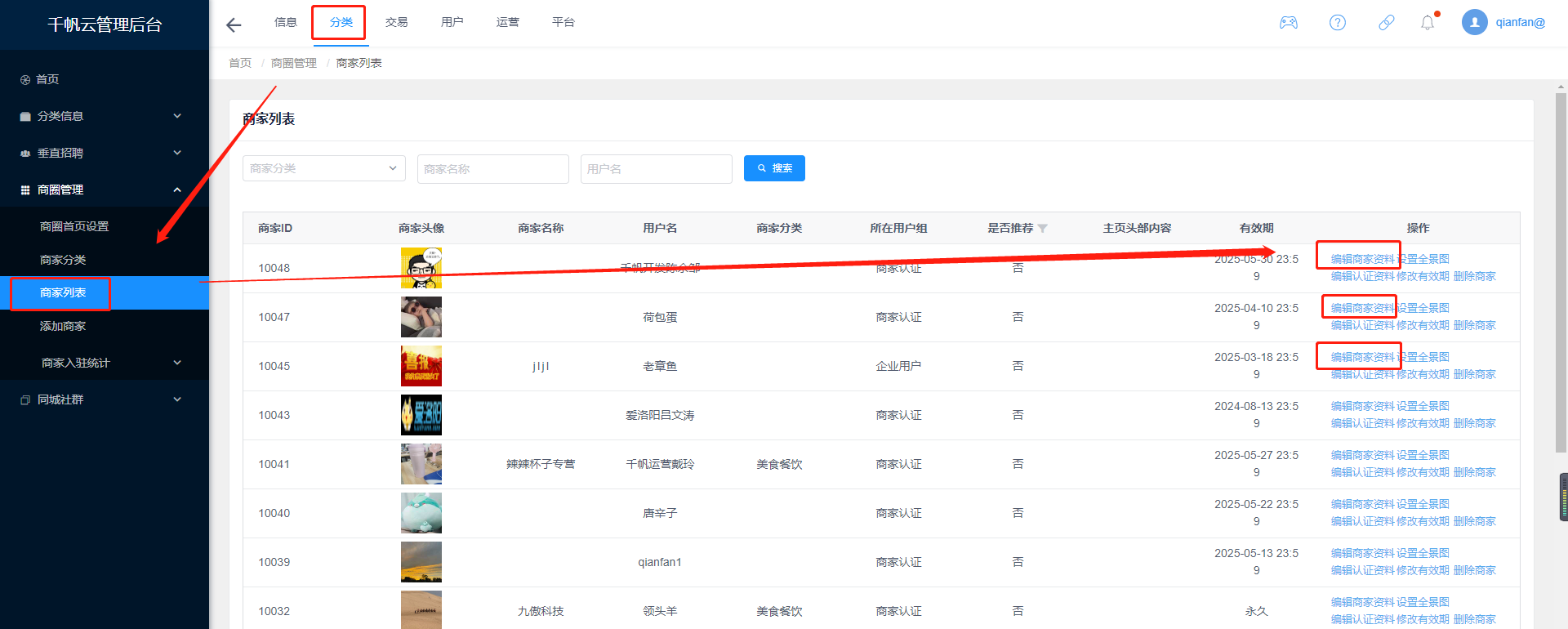Click the 商圈管理 grid icon in sidebar
Image resolution: width=1568 pixels, height=629 pixels.
(x=25, y=190)
